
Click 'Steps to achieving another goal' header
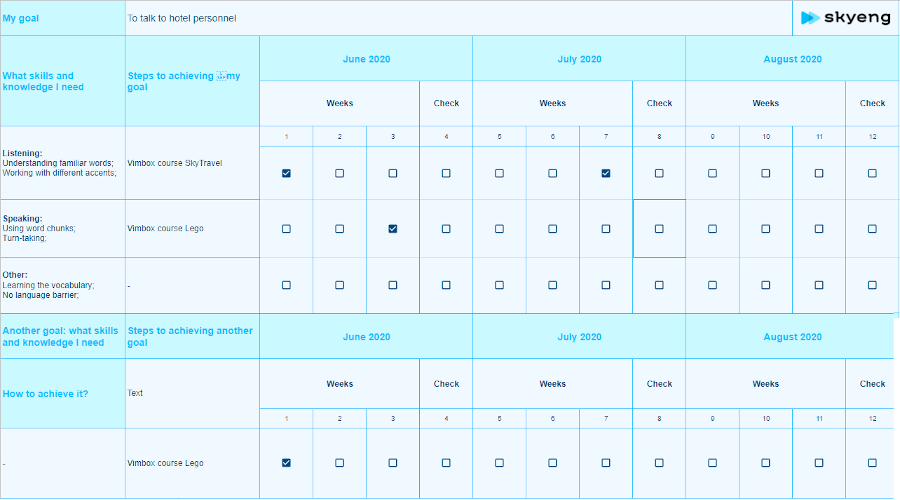[x=192, y=336]
